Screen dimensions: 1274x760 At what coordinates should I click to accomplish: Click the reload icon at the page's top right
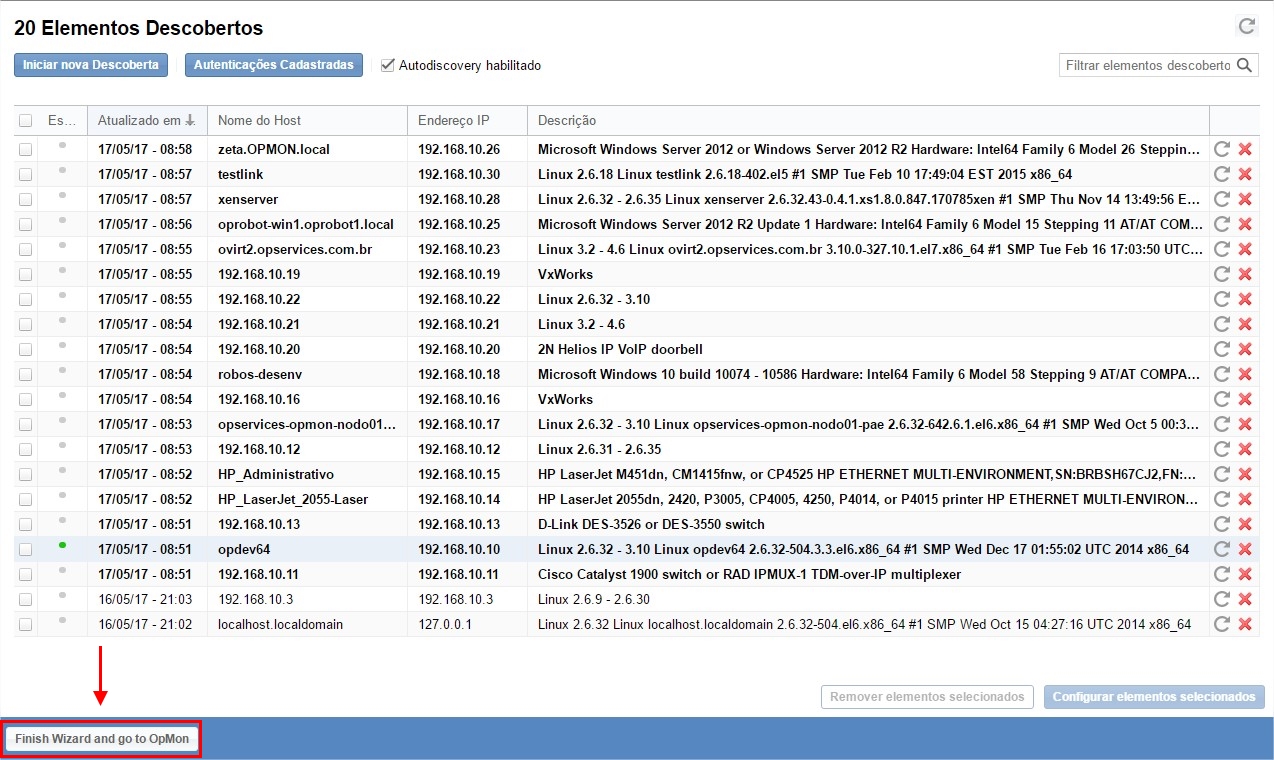pyautogui.click(x=1246, y=27)
